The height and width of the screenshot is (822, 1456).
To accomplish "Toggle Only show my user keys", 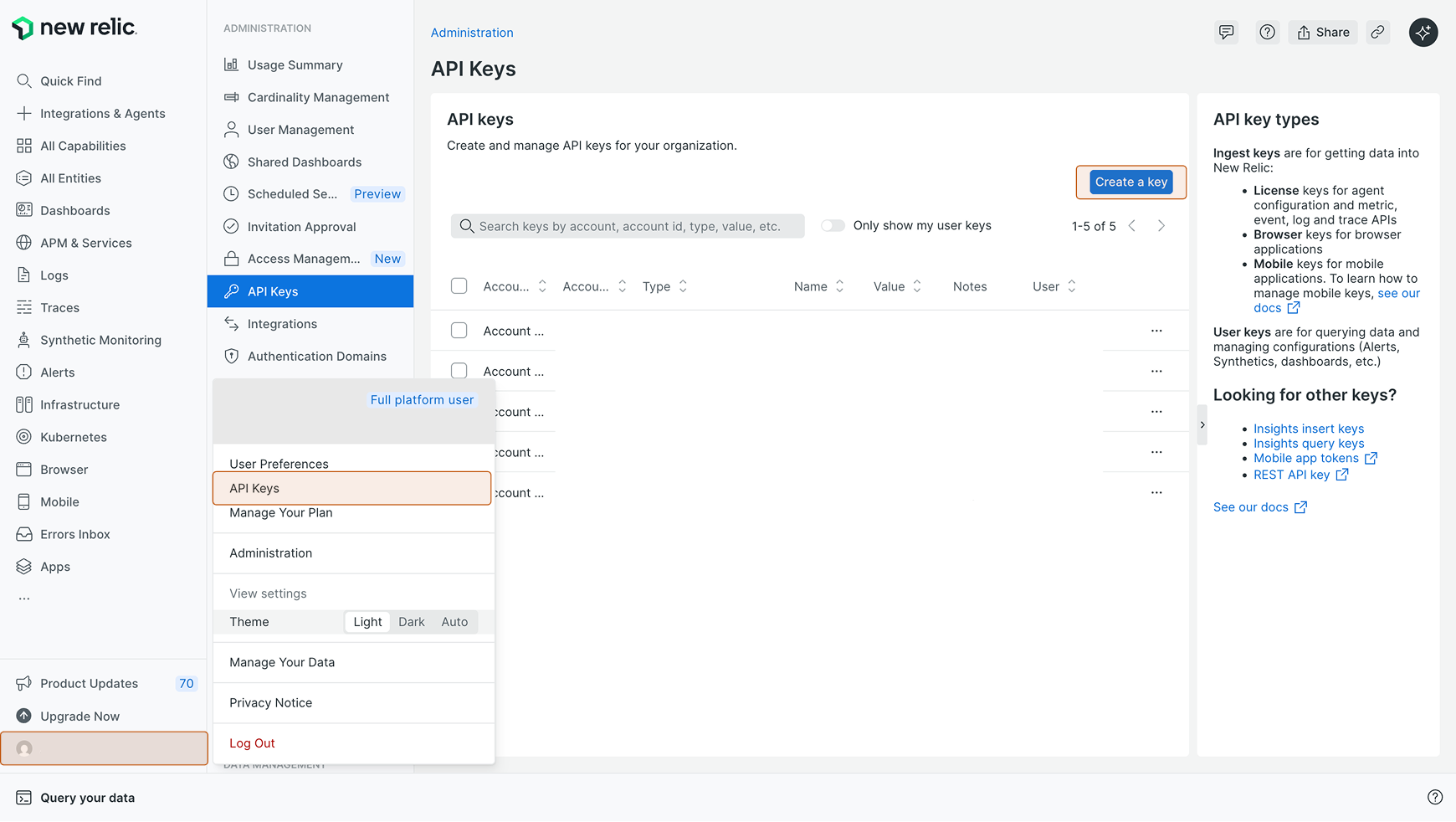I will pyautogui.click(x=833, y=226).
